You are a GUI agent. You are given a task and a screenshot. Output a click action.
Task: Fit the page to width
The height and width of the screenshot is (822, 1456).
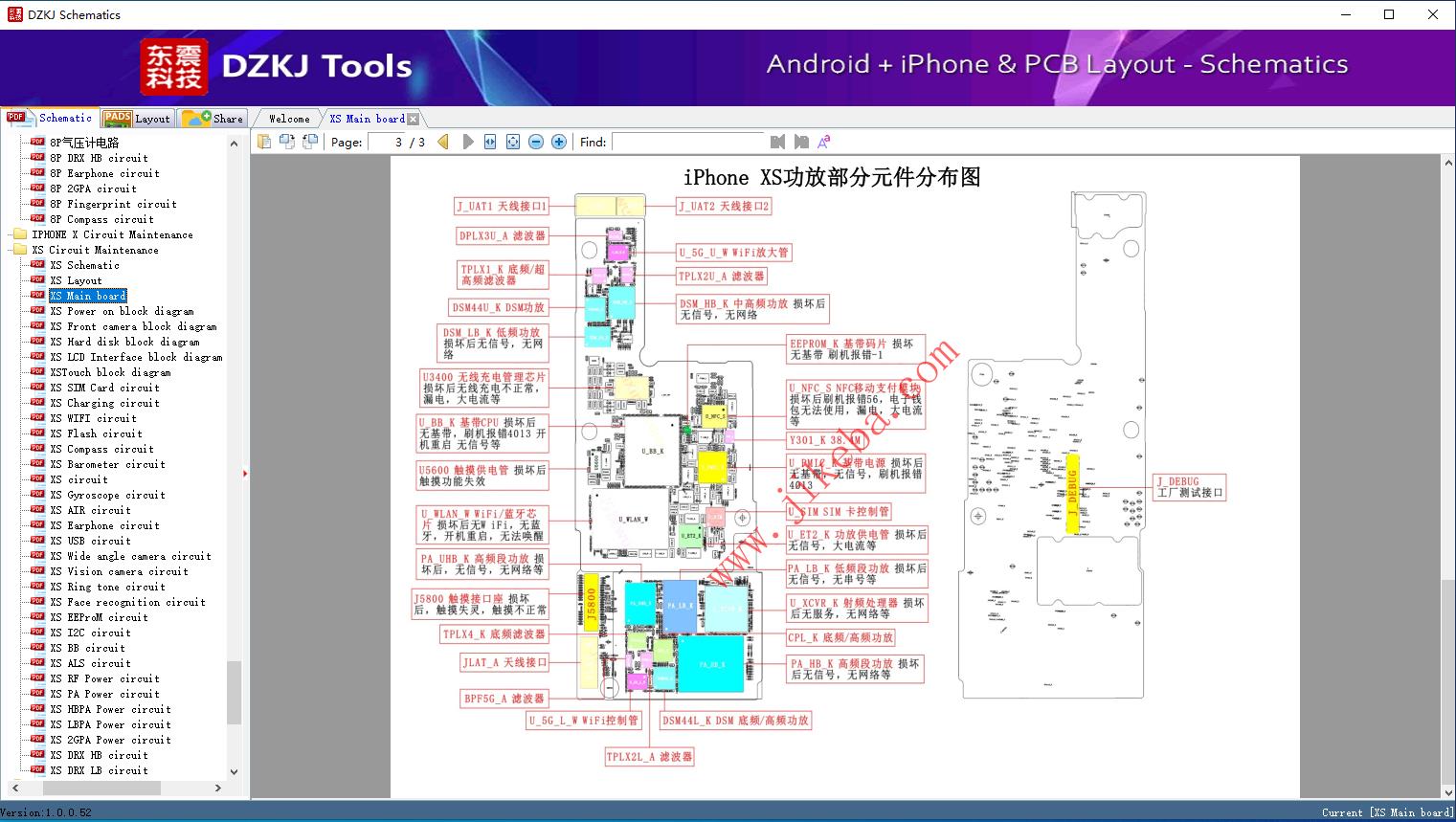coord(490,142)
